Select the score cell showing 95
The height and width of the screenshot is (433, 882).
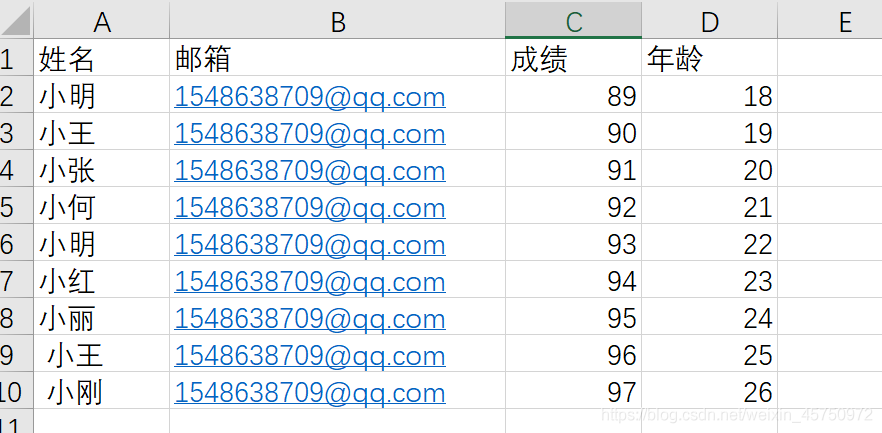pyautogui.click(x=621, y=319)
